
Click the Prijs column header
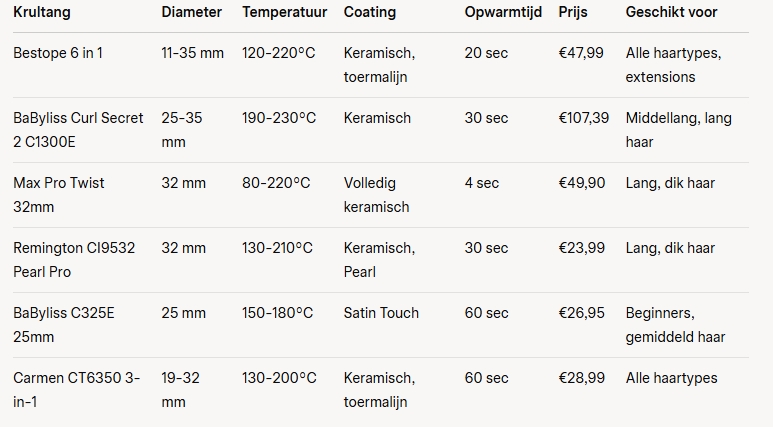pos(573,12)
